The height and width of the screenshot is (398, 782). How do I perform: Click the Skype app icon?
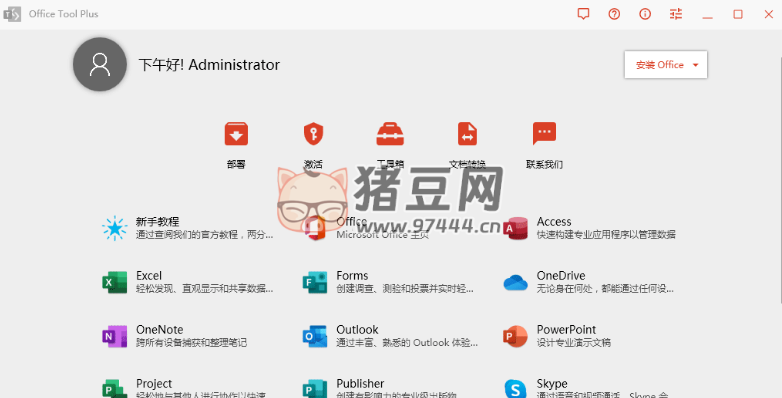click(515, 388)
